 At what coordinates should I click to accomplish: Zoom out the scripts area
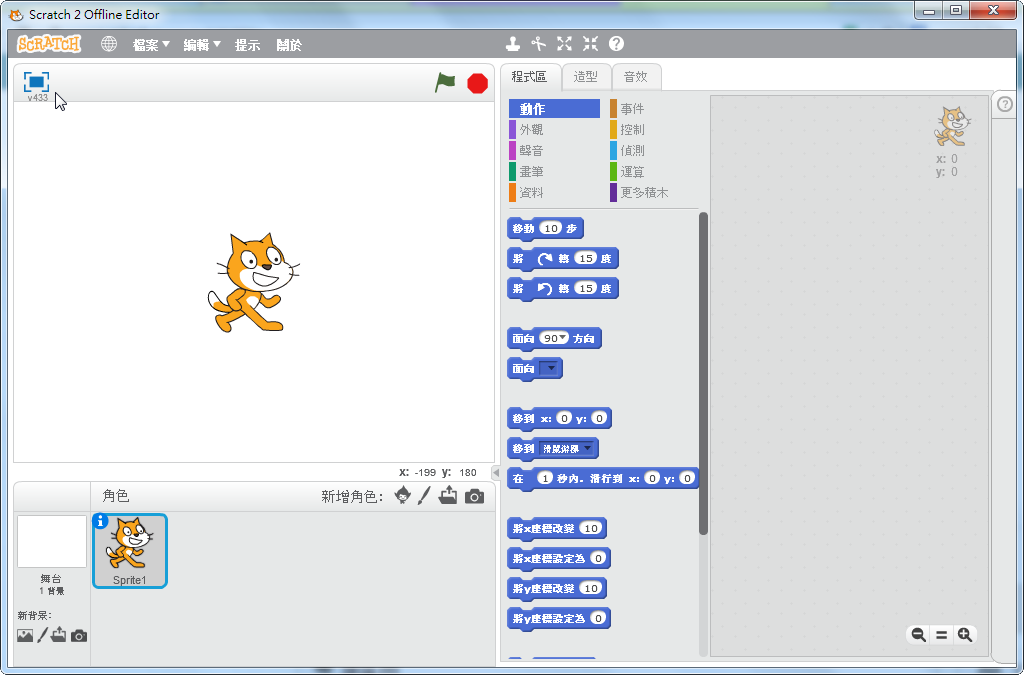tap(918, 635)
